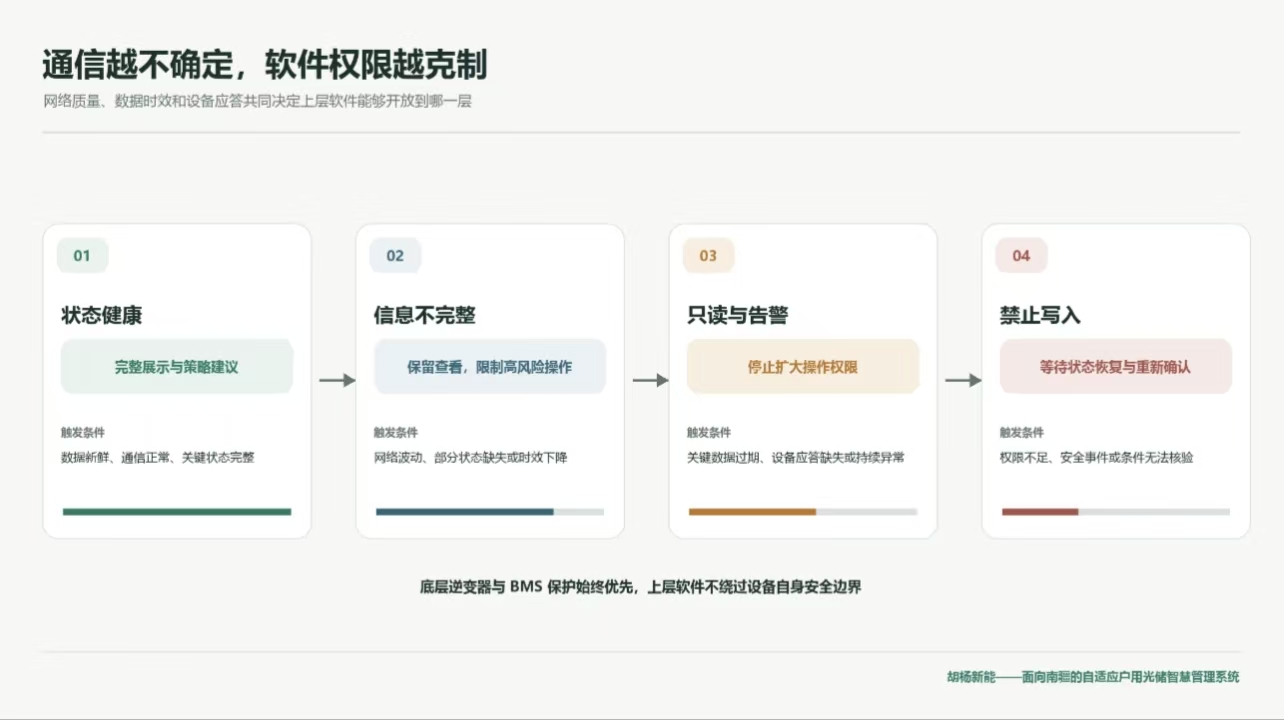Click text 数据新鲜、通信正常、关键状态完整
Image resolution: width=1284 pixels, height=720 pixels.
[158, 457]
